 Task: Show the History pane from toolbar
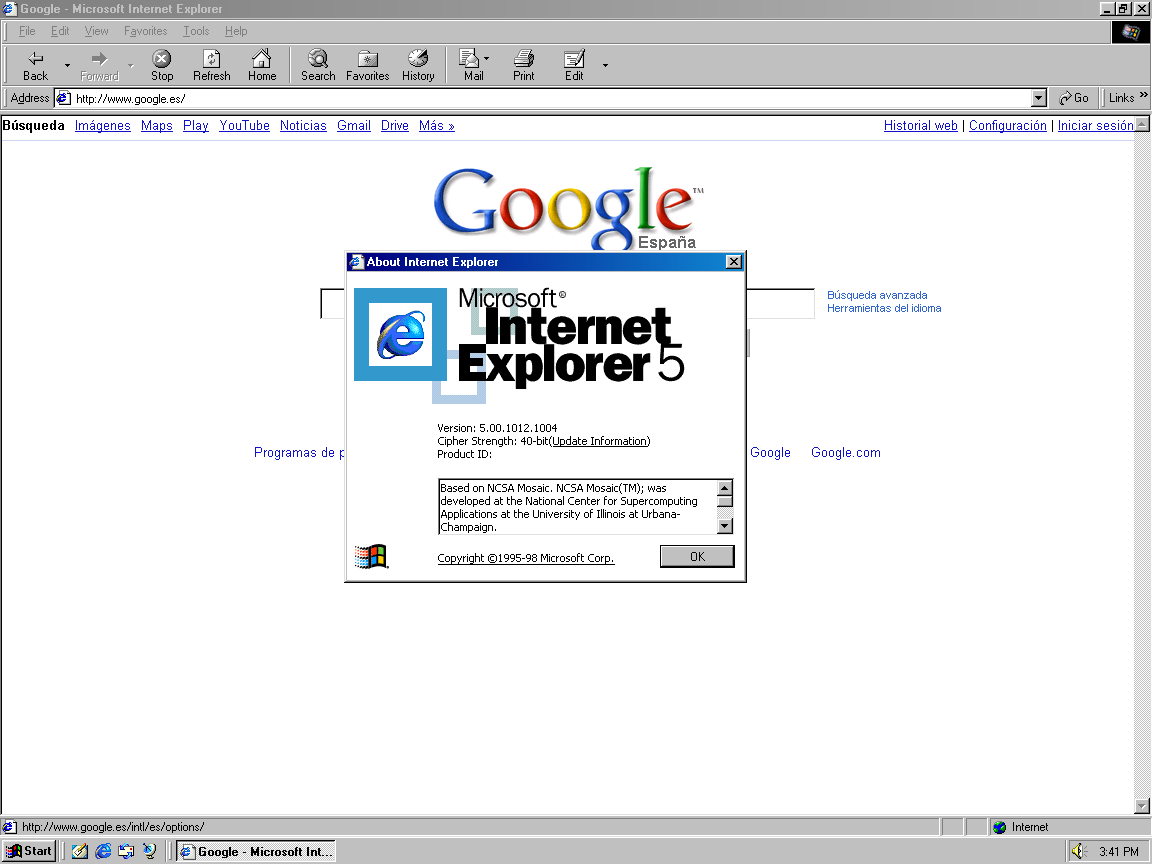[x=418, y=65]
